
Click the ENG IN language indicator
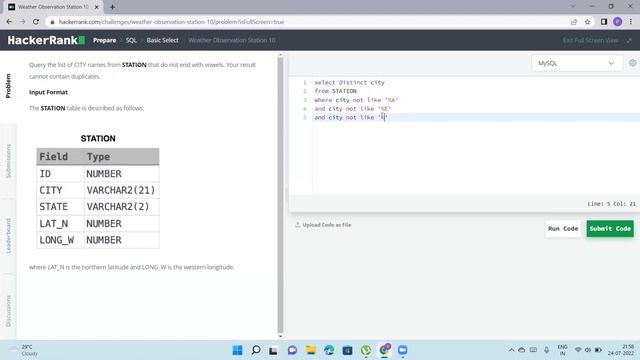tap(562, 350)
